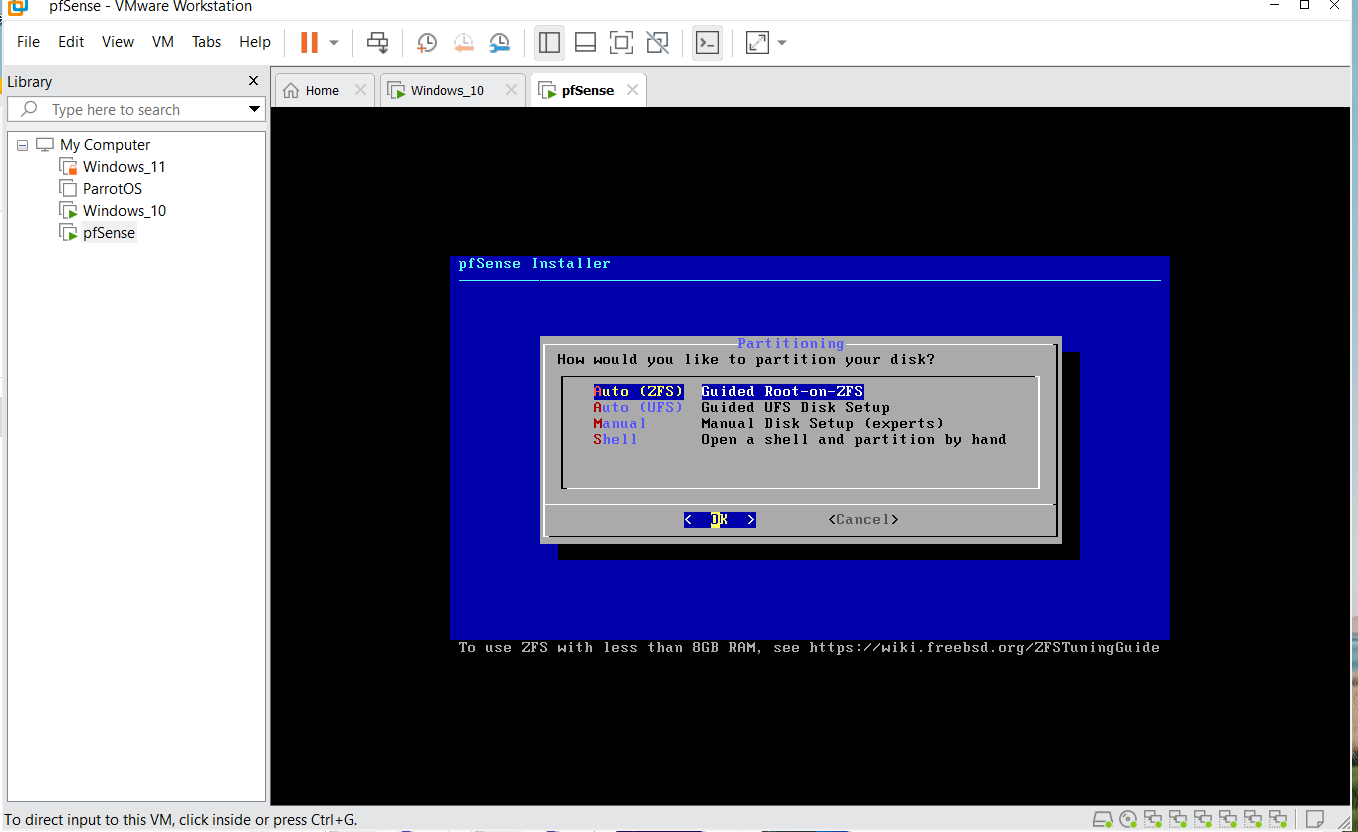Close the Windows_10 tab

tap(511, 90)
